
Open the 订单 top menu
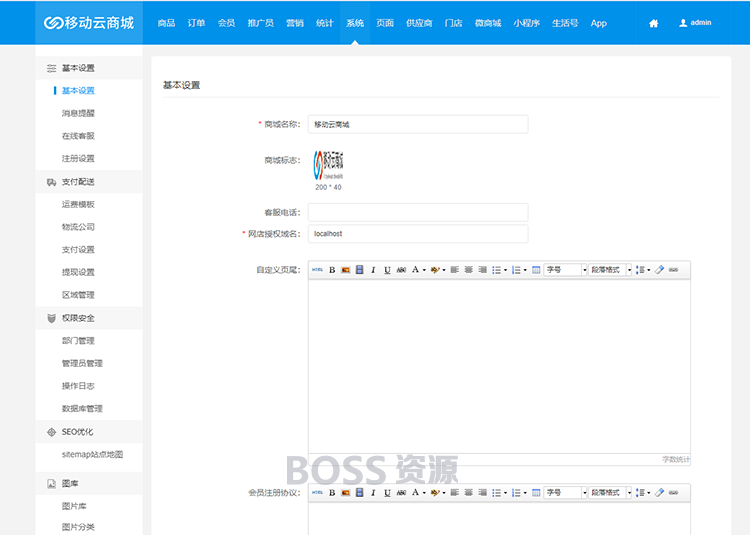click(196, 23)
